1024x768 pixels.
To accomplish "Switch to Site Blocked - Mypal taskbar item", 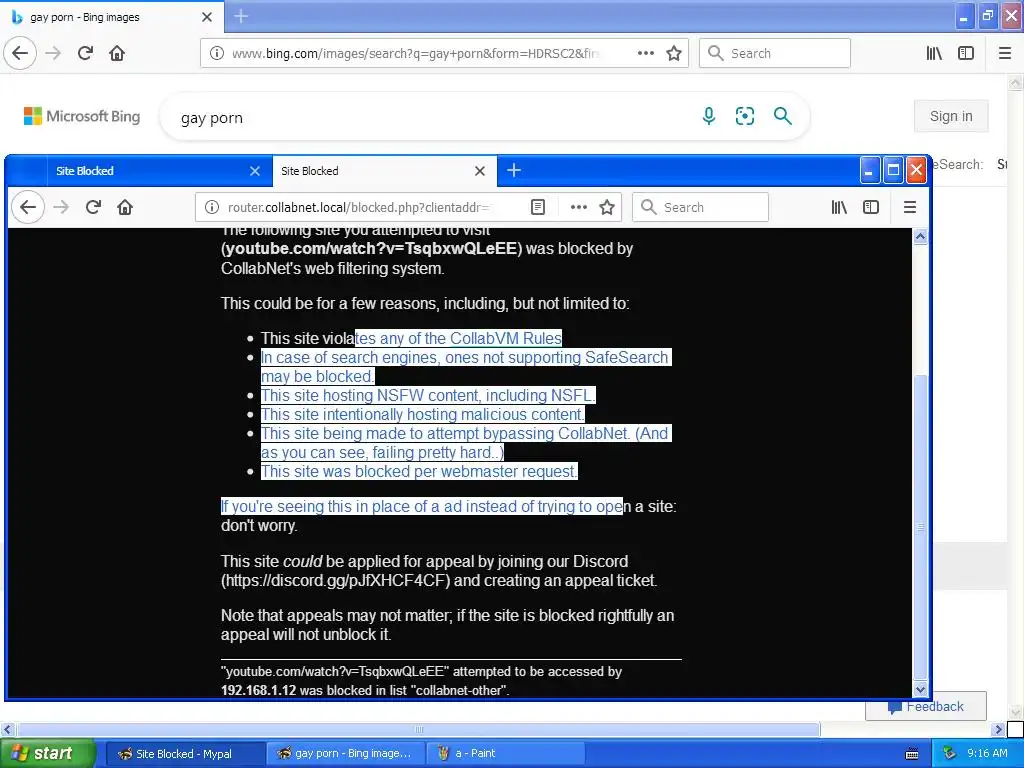I will point(184,754).
